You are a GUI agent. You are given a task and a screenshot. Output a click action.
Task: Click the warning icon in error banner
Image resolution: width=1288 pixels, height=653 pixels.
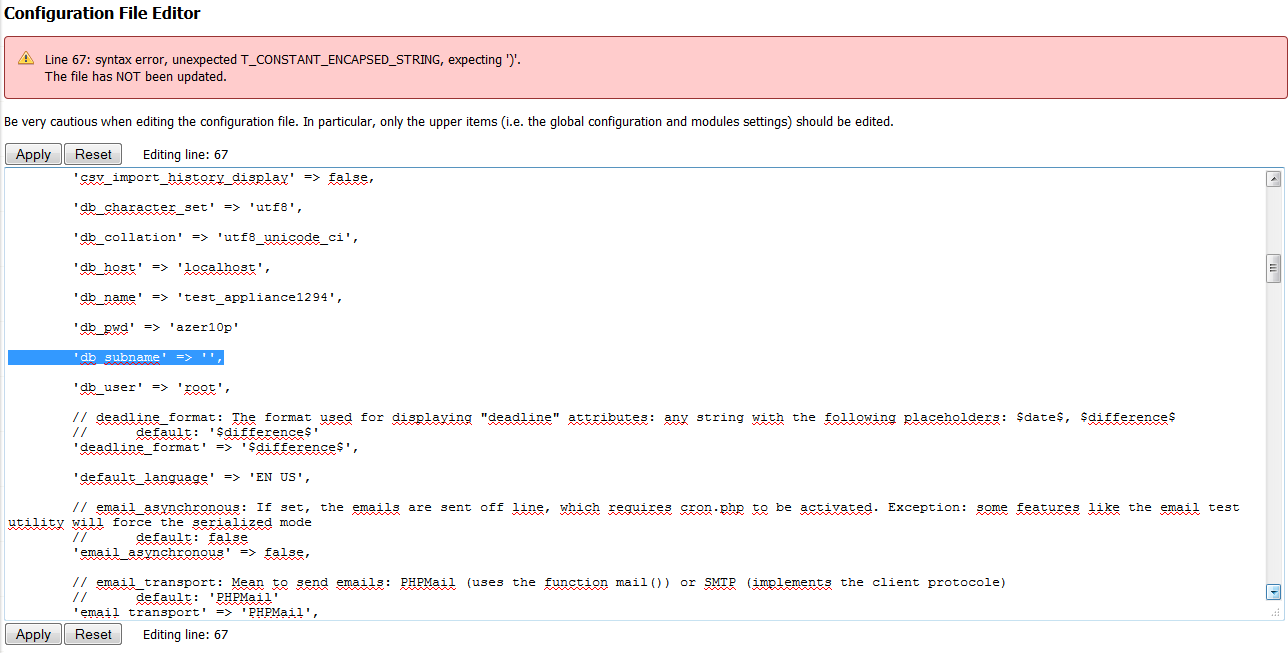click(x=26, y=59)
